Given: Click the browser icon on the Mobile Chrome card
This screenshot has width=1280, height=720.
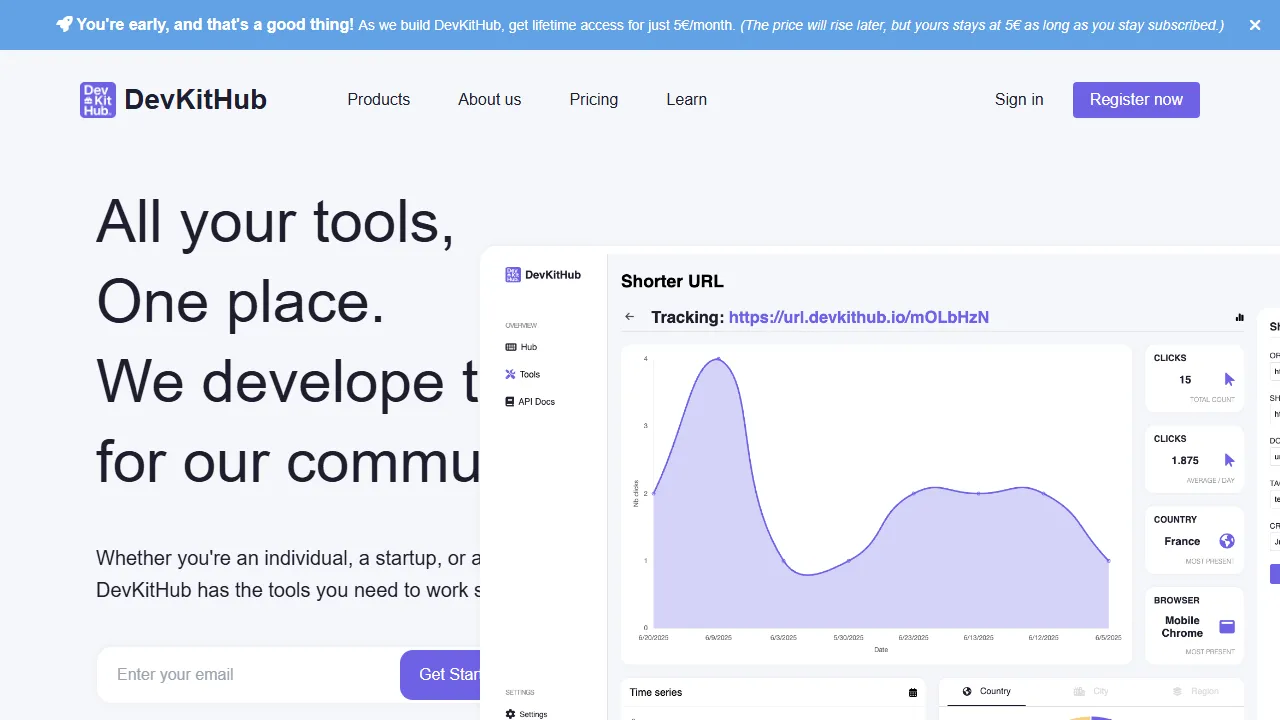Looking at the screenshot, I should (1227, 625).
